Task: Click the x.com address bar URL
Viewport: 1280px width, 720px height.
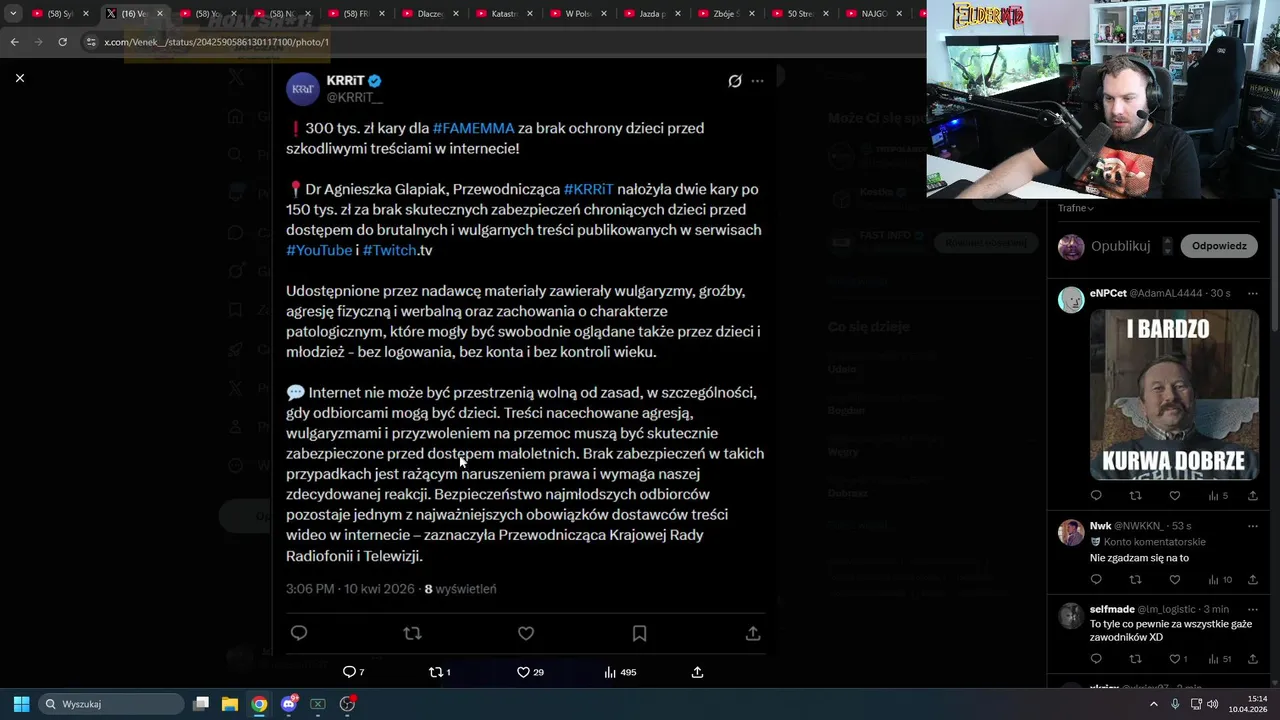Action: pos(216,42)
